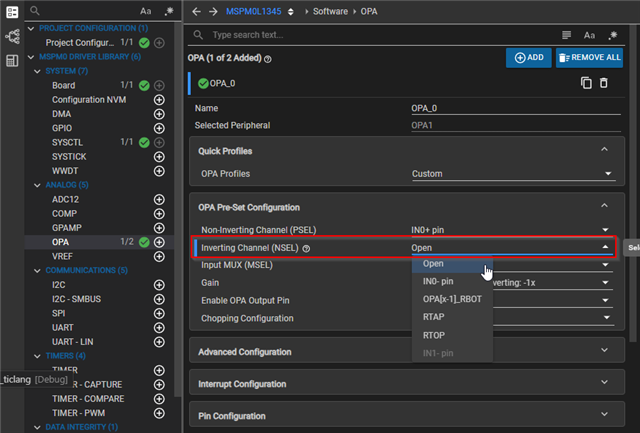The image size is (640, 433).
Task: Add a UART module instance
Action: point(159,328)
